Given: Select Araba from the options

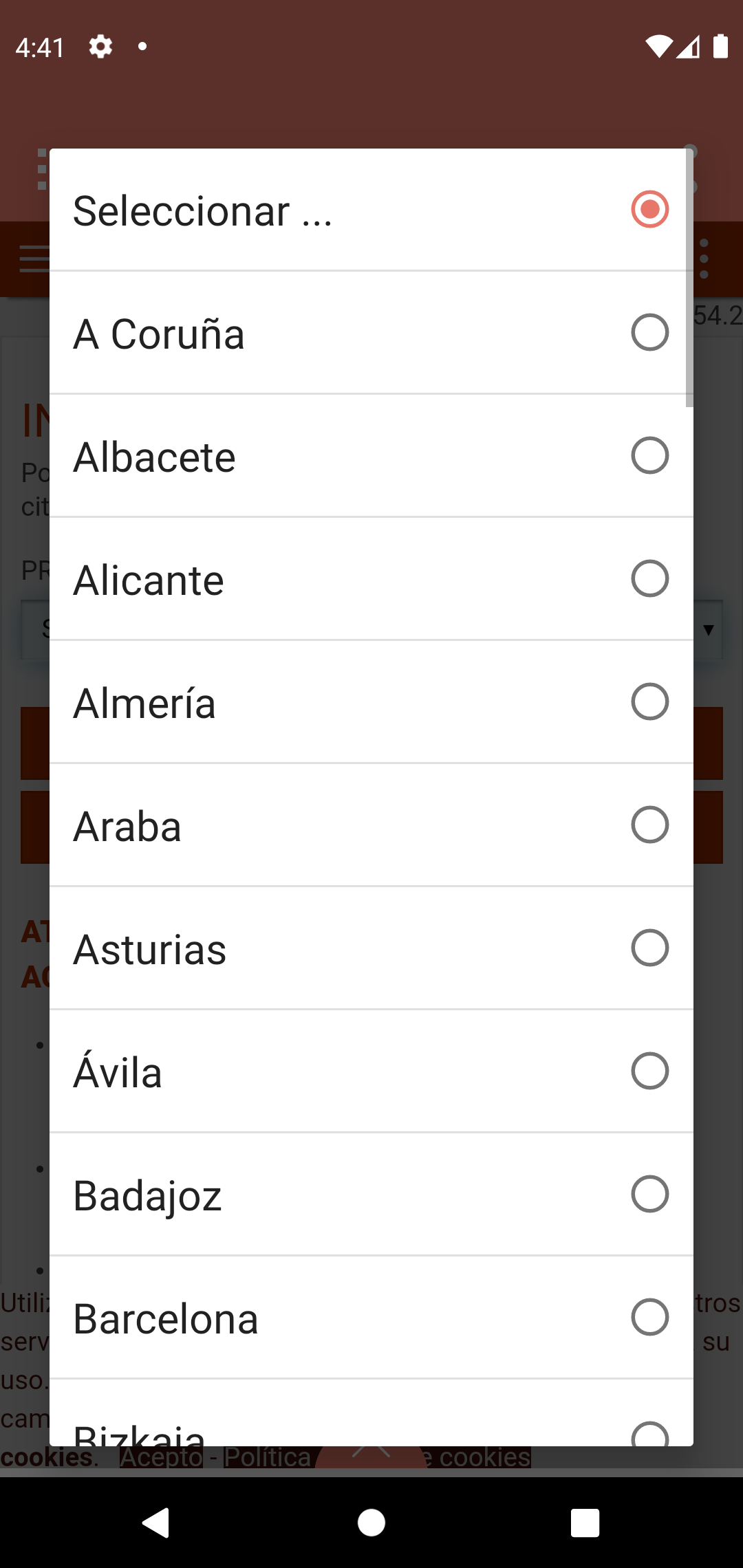Looking at the screenshot, I should tap(371, 825).
